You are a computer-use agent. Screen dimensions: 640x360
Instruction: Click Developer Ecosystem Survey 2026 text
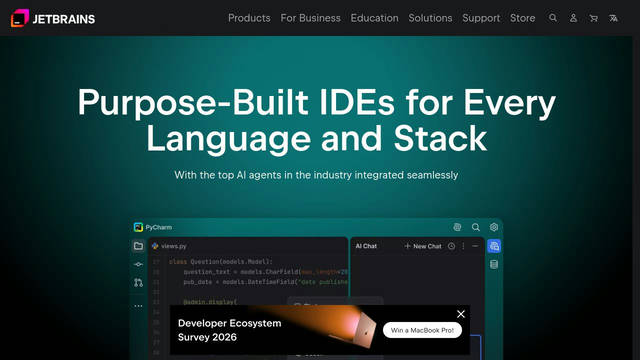[229, 330]
